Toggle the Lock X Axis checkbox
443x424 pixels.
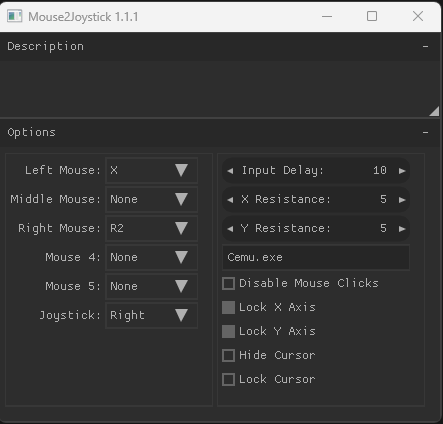coord(228,307)
